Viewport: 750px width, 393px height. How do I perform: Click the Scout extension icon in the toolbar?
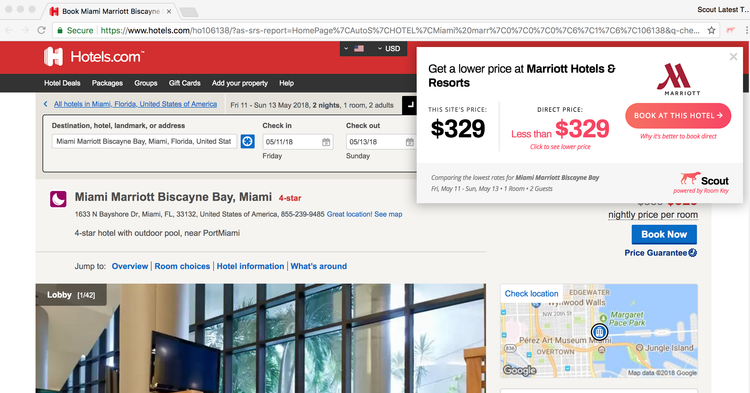tap(730, 30)
